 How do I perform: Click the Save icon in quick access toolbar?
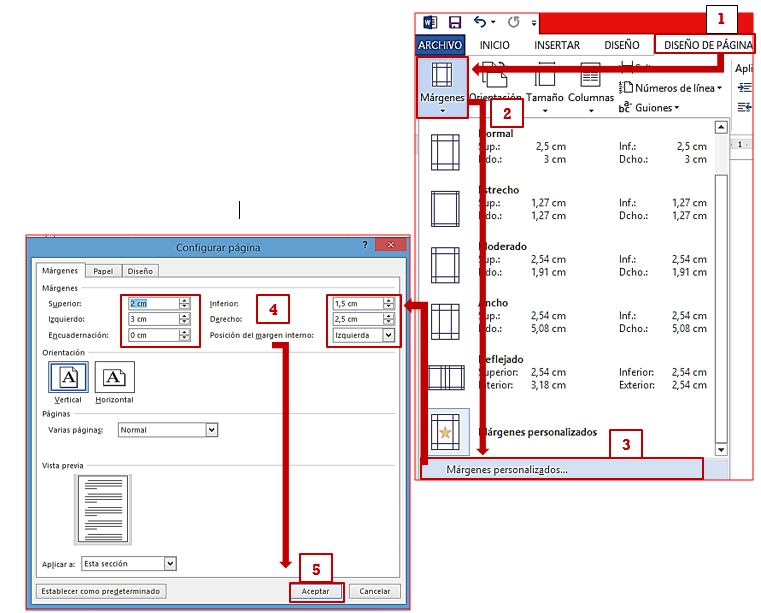[x=455, y=22]
